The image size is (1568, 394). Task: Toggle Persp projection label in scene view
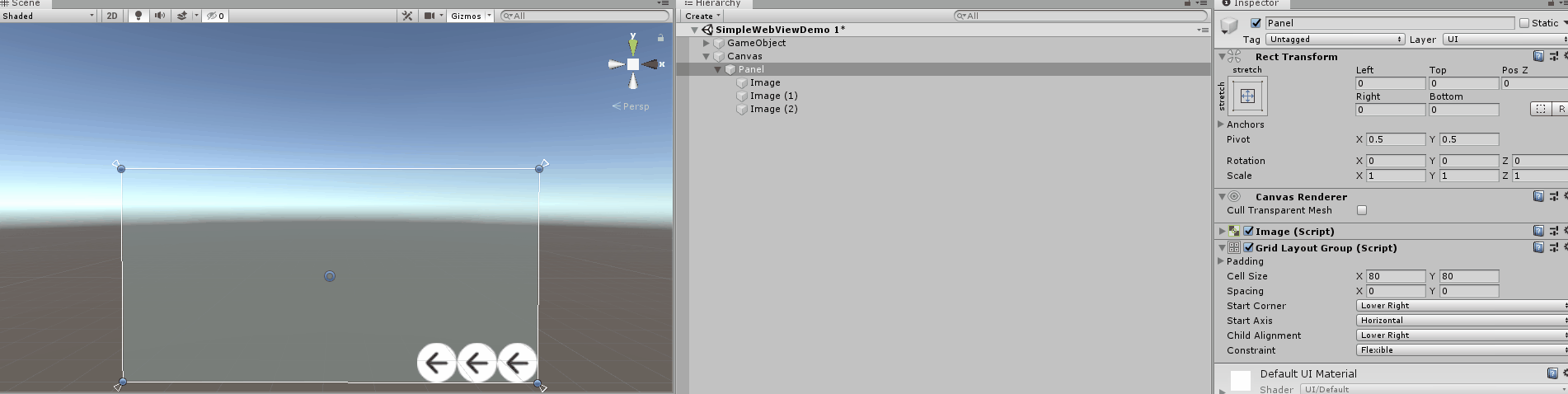pos(631,106)
